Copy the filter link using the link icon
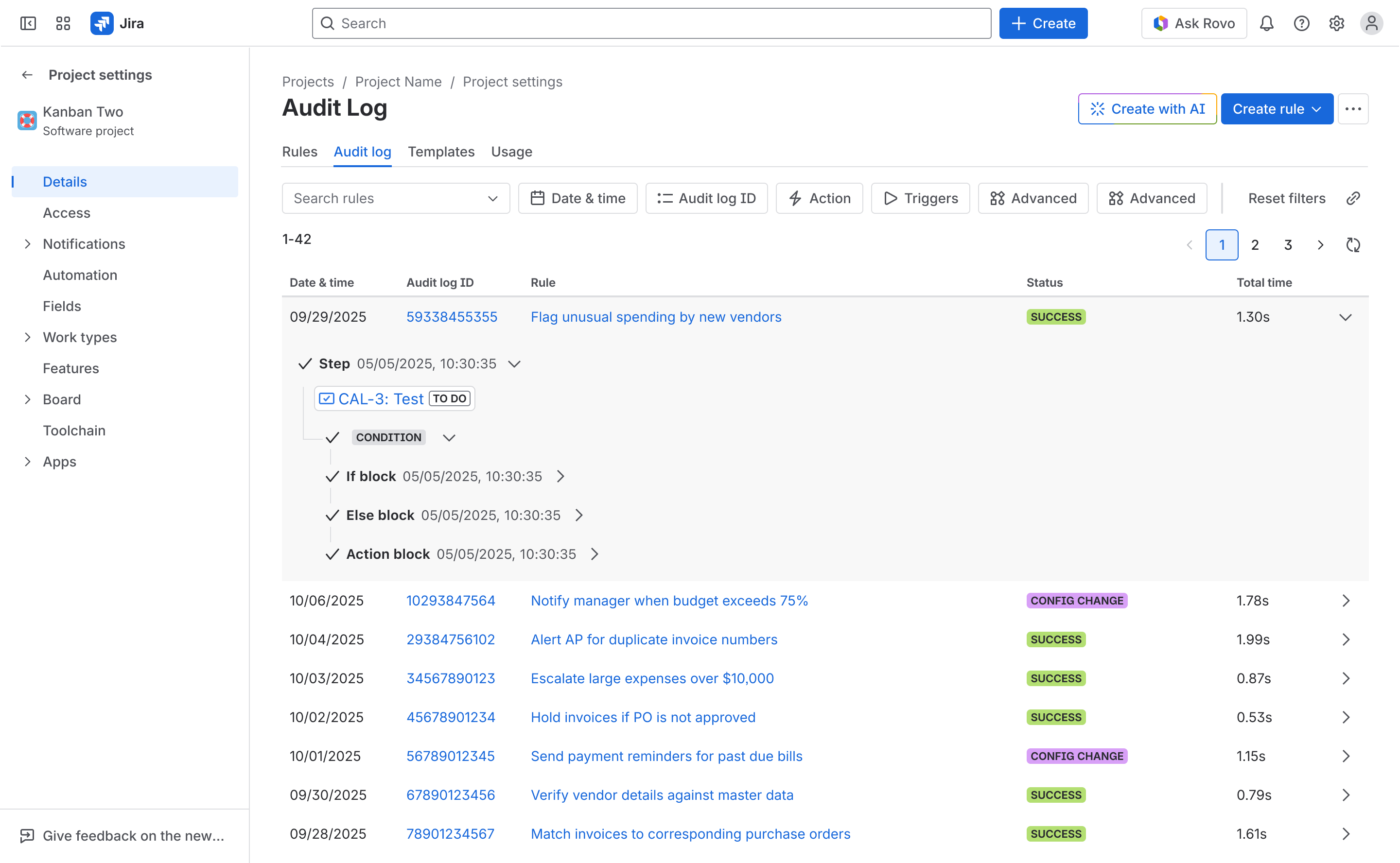 1353,198
